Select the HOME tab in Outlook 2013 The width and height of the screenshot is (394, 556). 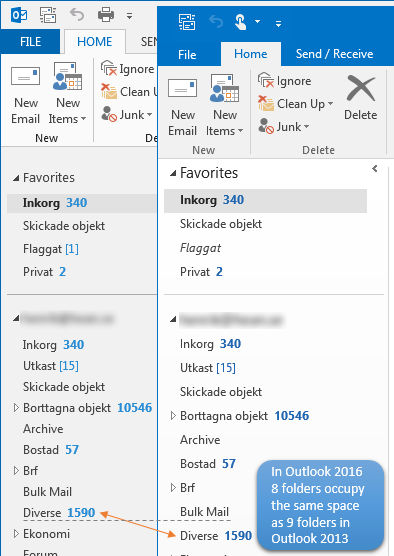tap(95, 42)
